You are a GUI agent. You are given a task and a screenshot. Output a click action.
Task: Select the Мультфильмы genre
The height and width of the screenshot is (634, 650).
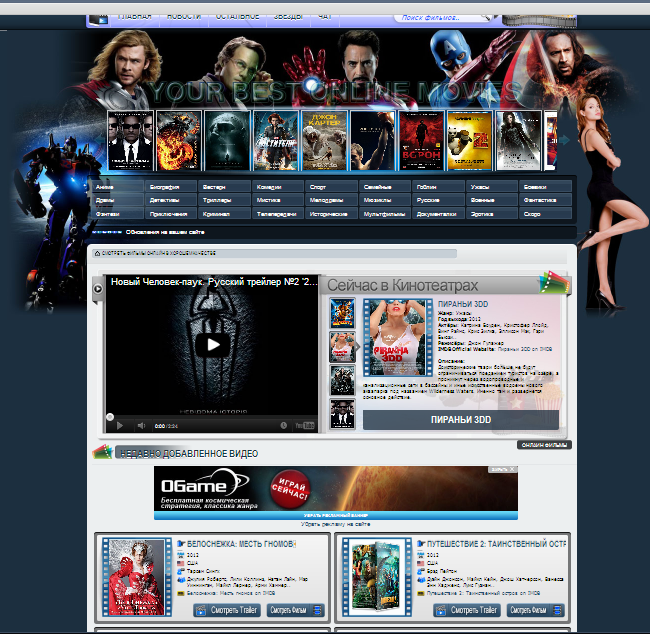pos(385,214)
